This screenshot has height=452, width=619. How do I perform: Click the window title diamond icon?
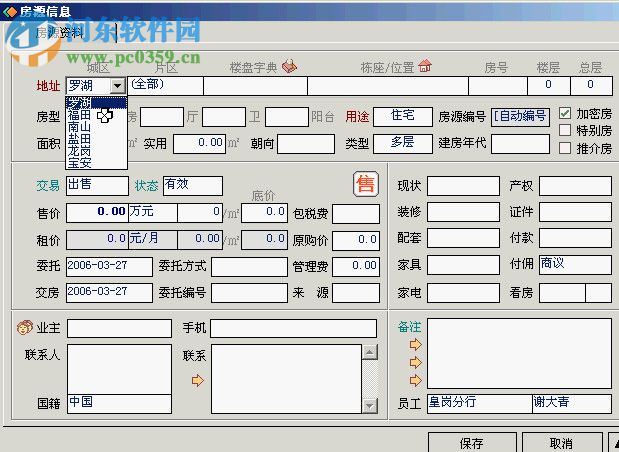point(10,12)
